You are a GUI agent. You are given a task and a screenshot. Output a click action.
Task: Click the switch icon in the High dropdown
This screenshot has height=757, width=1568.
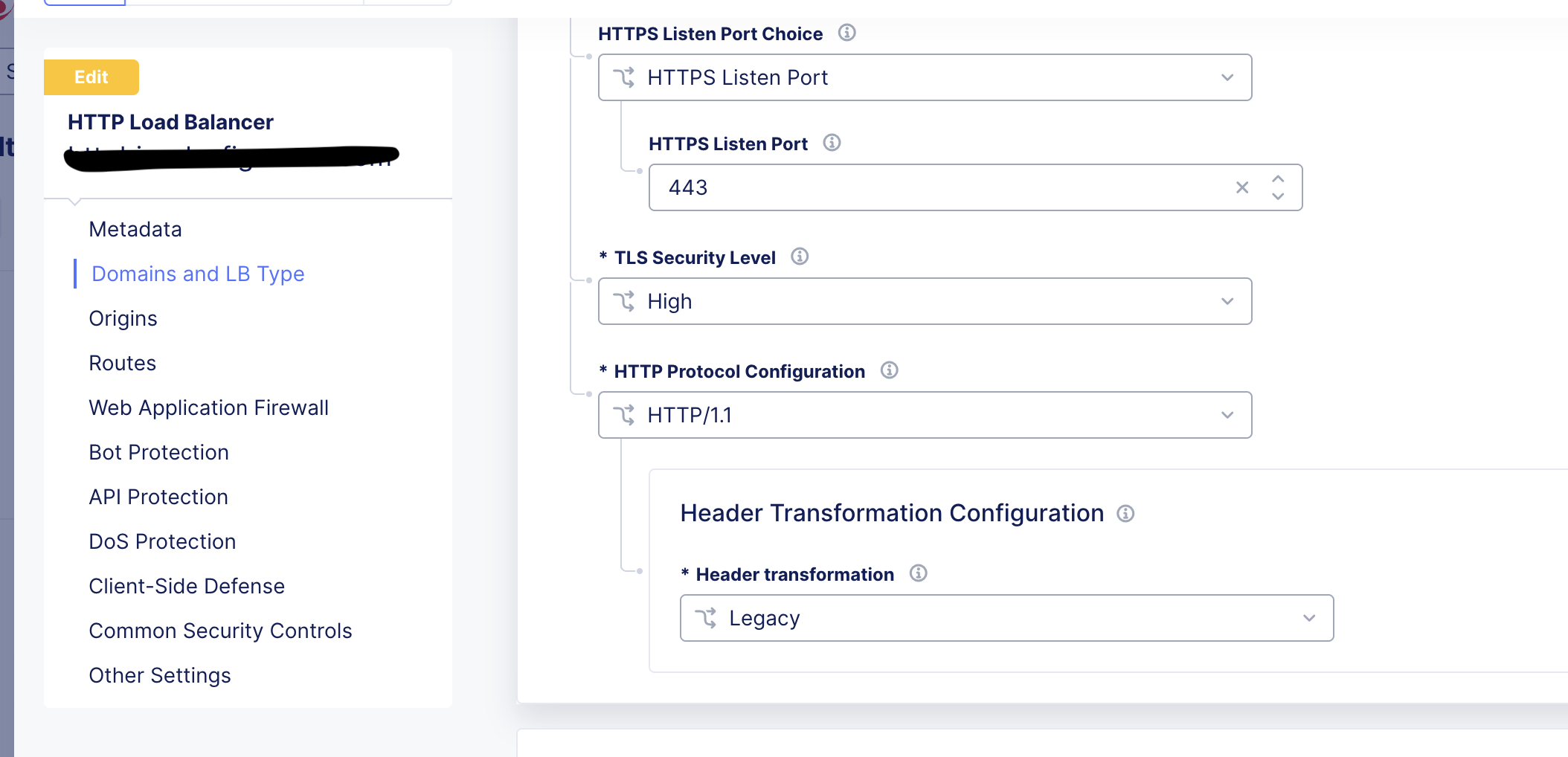(624, 301)
